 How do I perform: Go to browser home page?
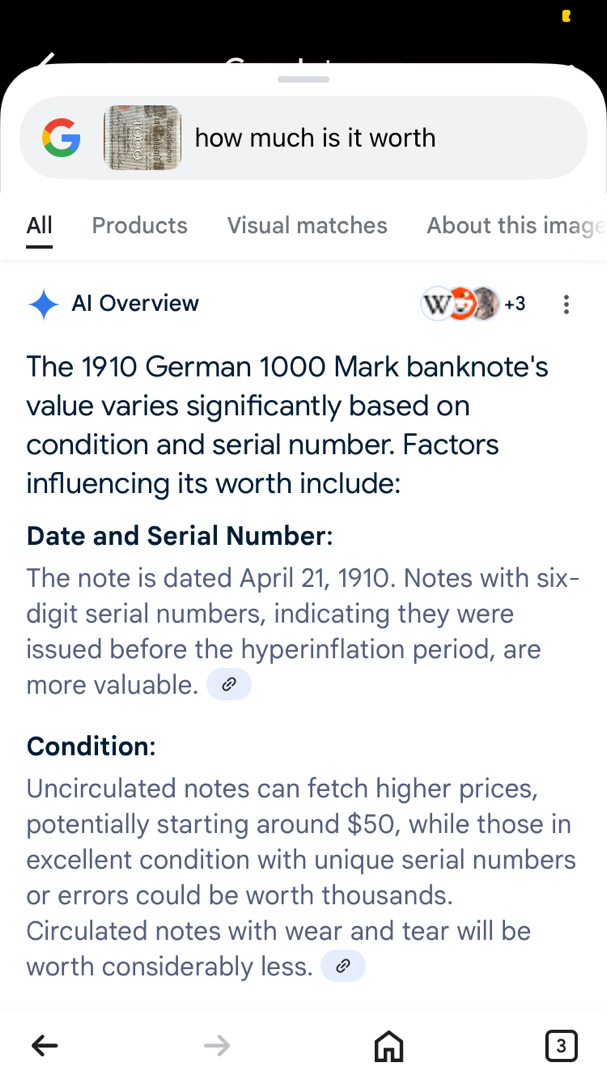(389, 1046)
